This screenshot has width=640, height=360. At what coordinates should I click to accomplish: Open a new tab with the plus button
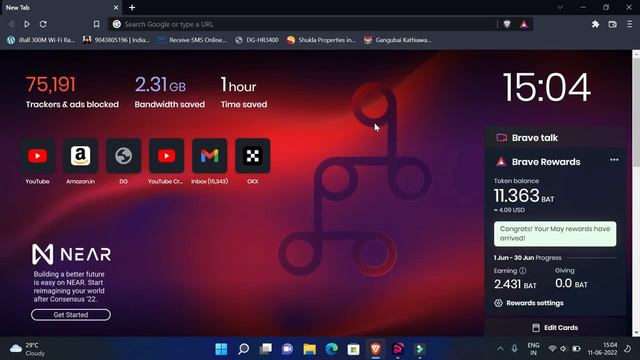click(132, 8)
